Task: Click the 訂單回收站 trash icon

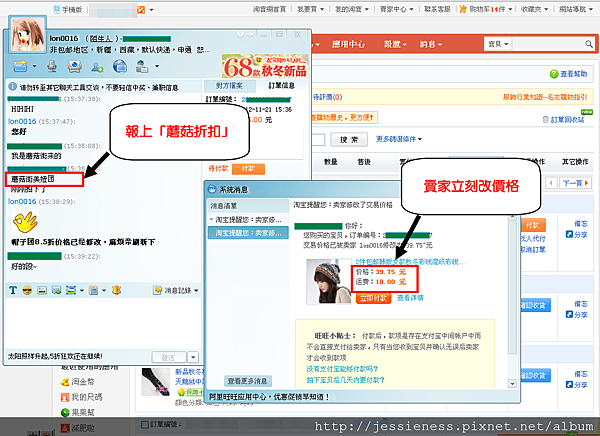Action: (x=546, y=120)
